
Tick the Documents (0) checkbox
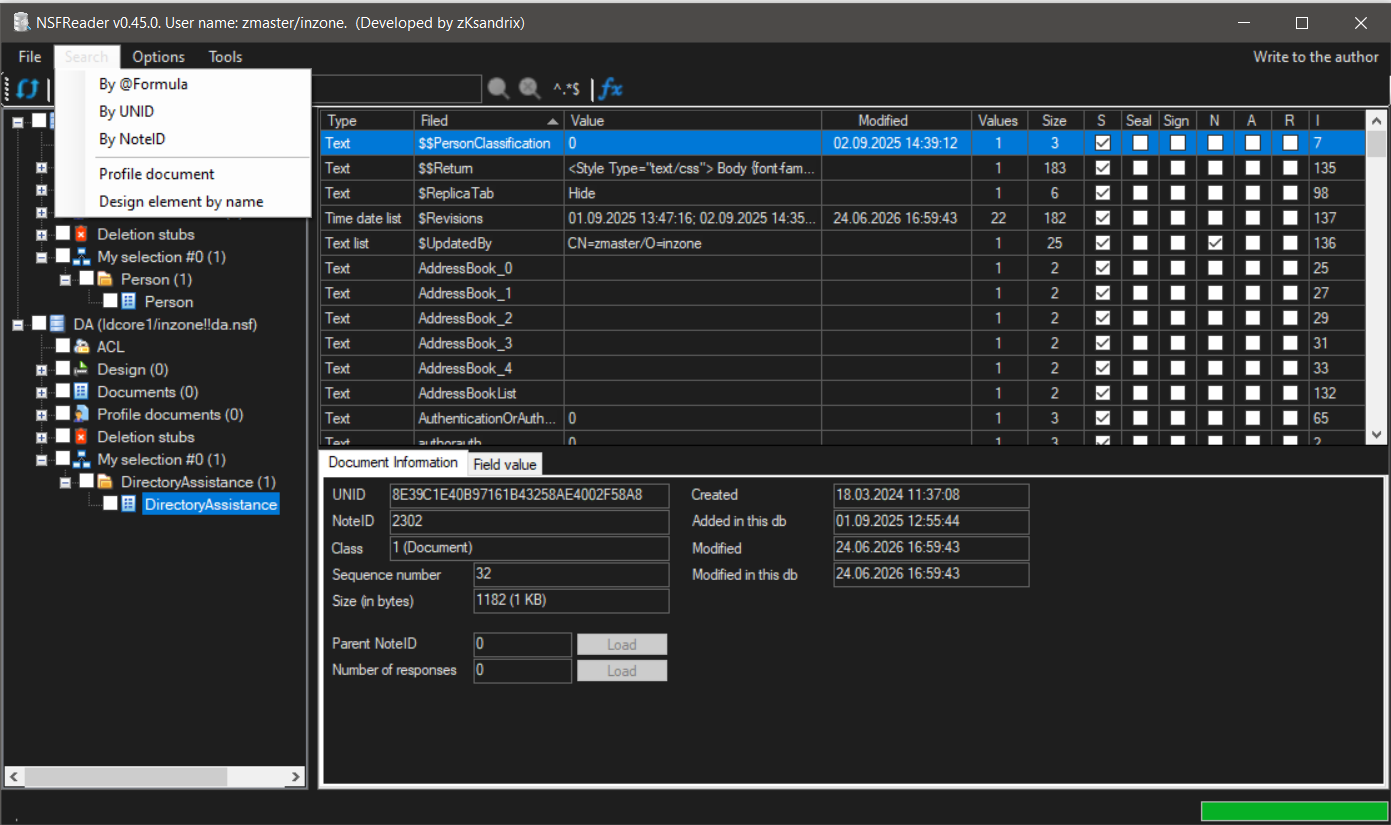pos(63,392)
